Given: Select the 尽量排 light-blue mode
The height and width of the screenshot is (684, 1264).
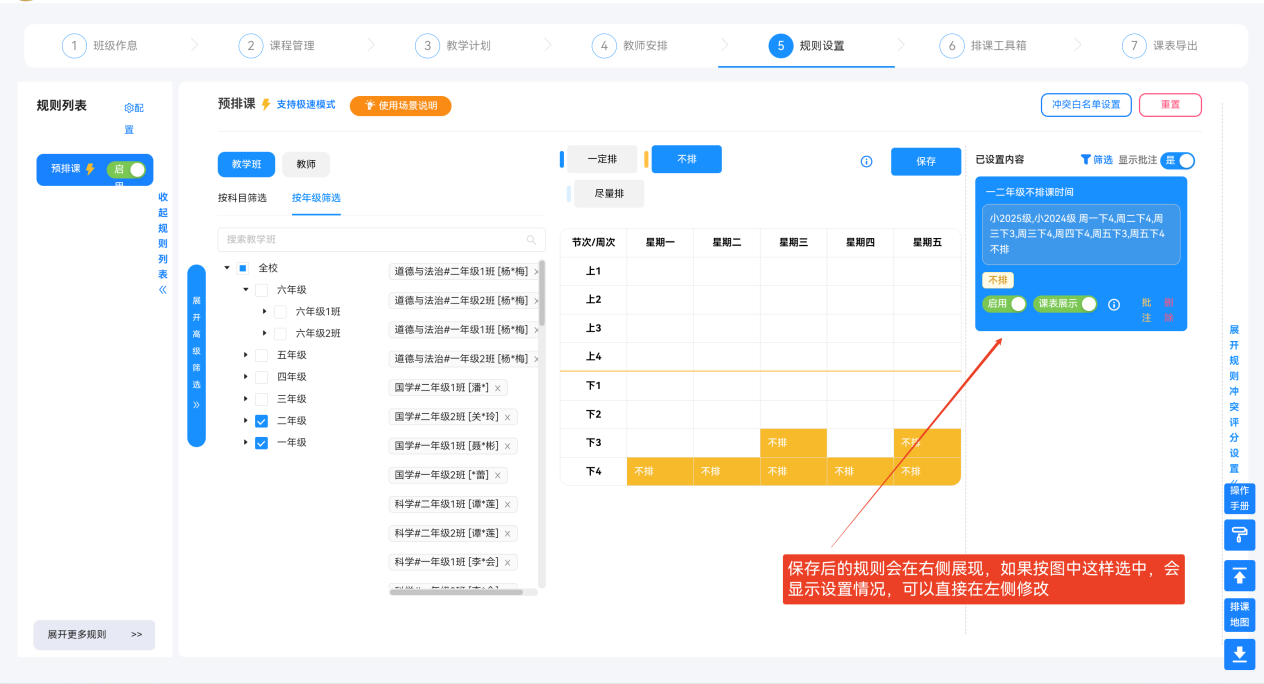Looking at the screenshot, I should (x=609, y=194).
